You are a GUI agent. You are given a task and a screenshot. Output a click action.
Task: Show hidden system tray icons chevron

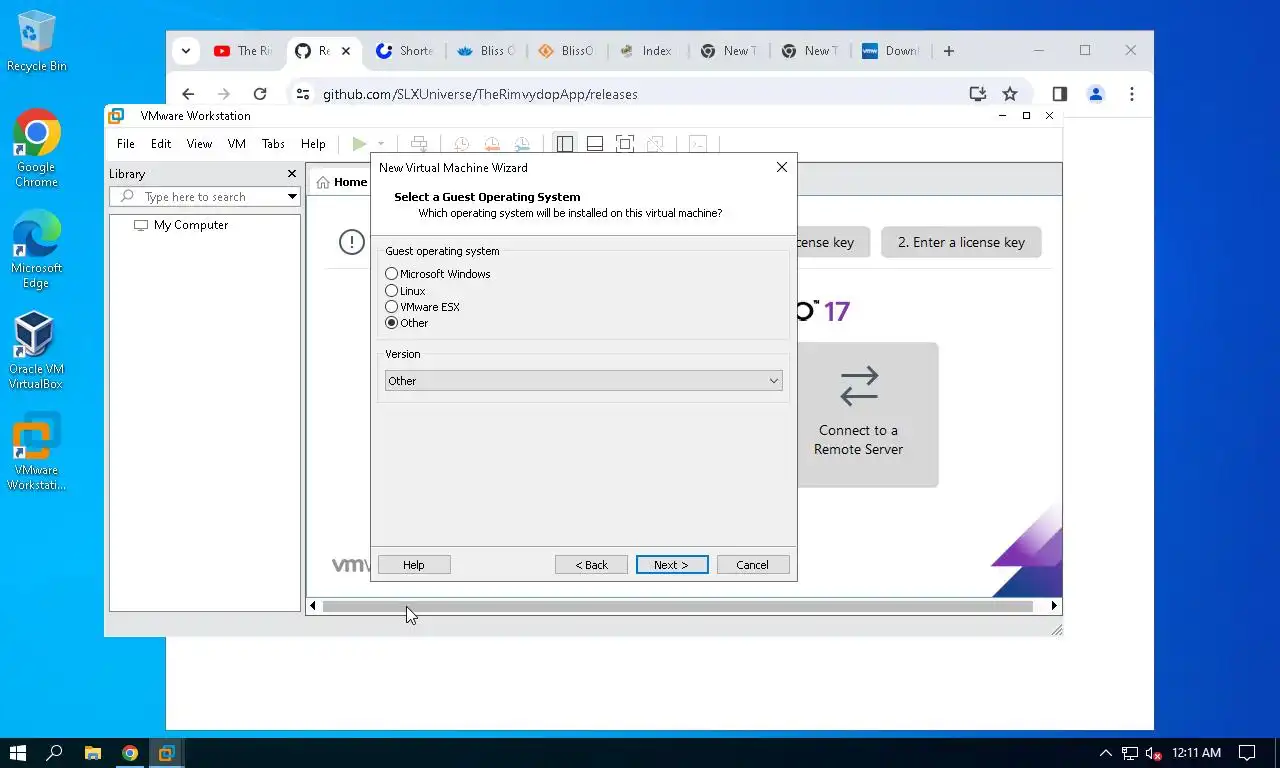tap(1106, 753)
